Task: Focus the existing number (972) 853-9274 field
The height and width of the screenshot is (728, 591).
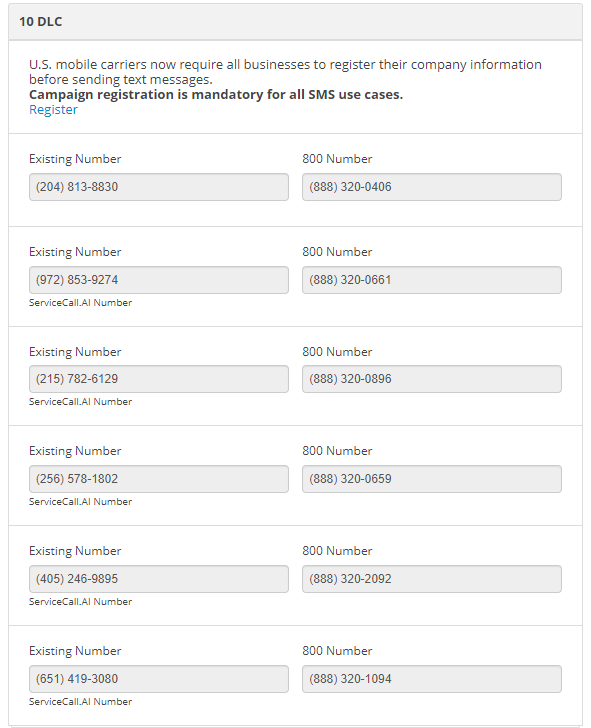Action: pos(159,280)
